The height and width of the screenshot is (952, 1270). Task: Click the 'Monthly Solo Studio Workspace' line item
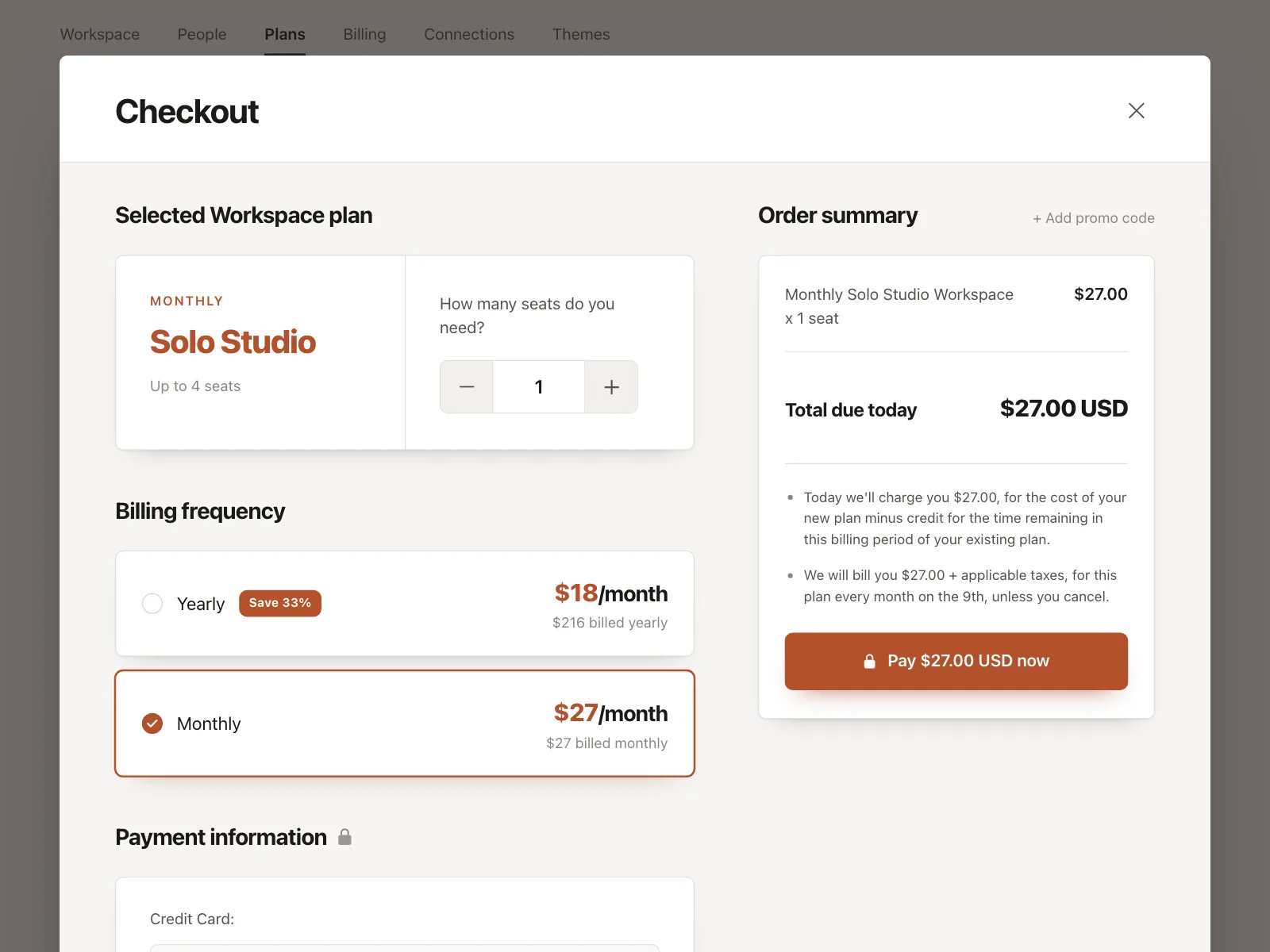tap(899, 306)
